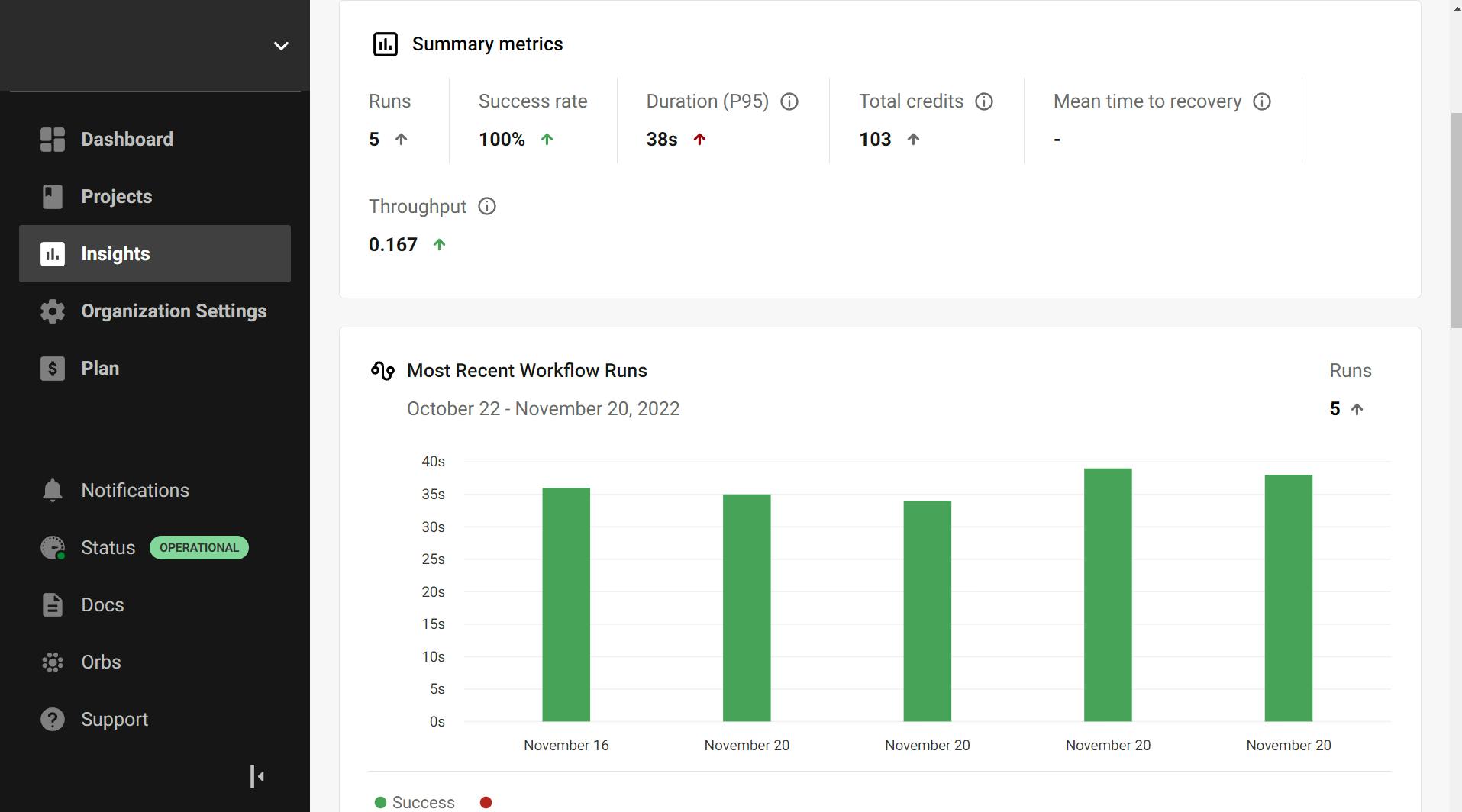Toggle the Success legend item
Screen dimensions: 1462x812
click(x=415, y=802)
